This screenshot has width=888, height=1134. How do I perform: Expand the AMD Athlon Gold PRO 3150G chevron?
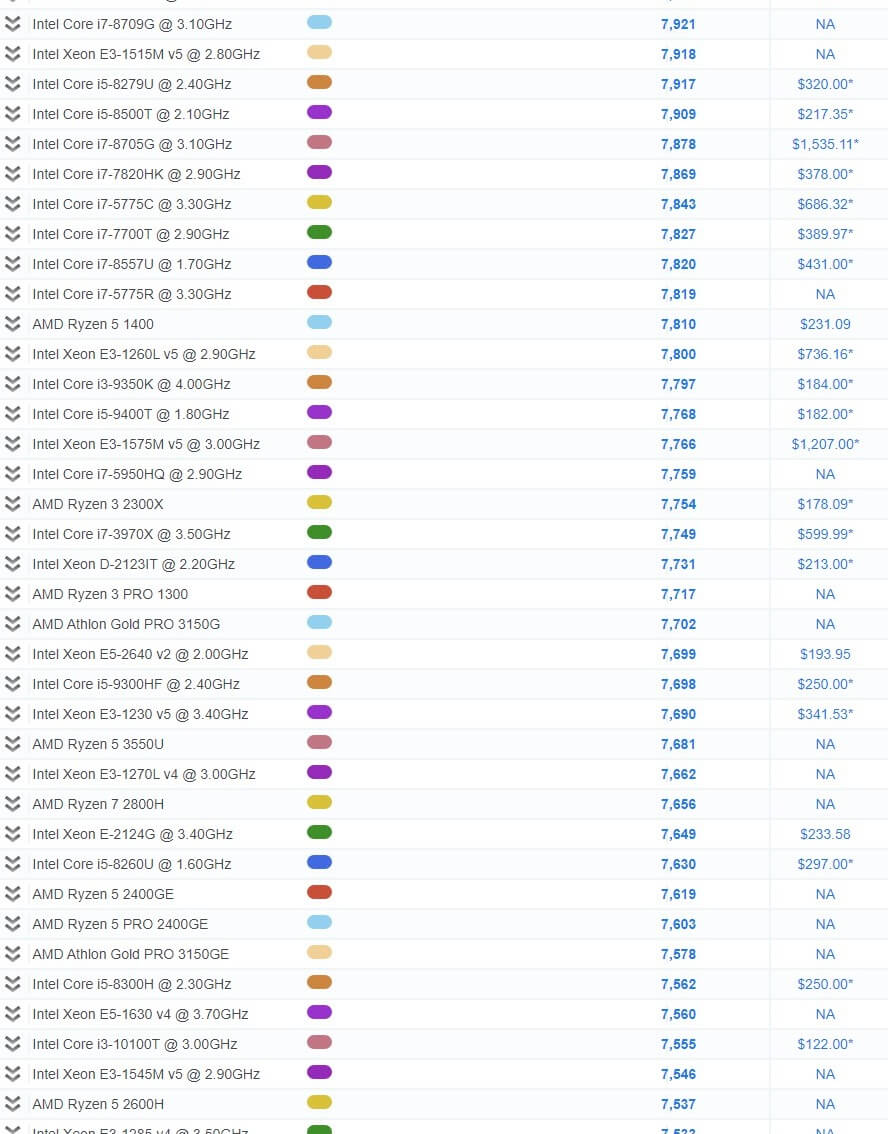pos(12,624)
